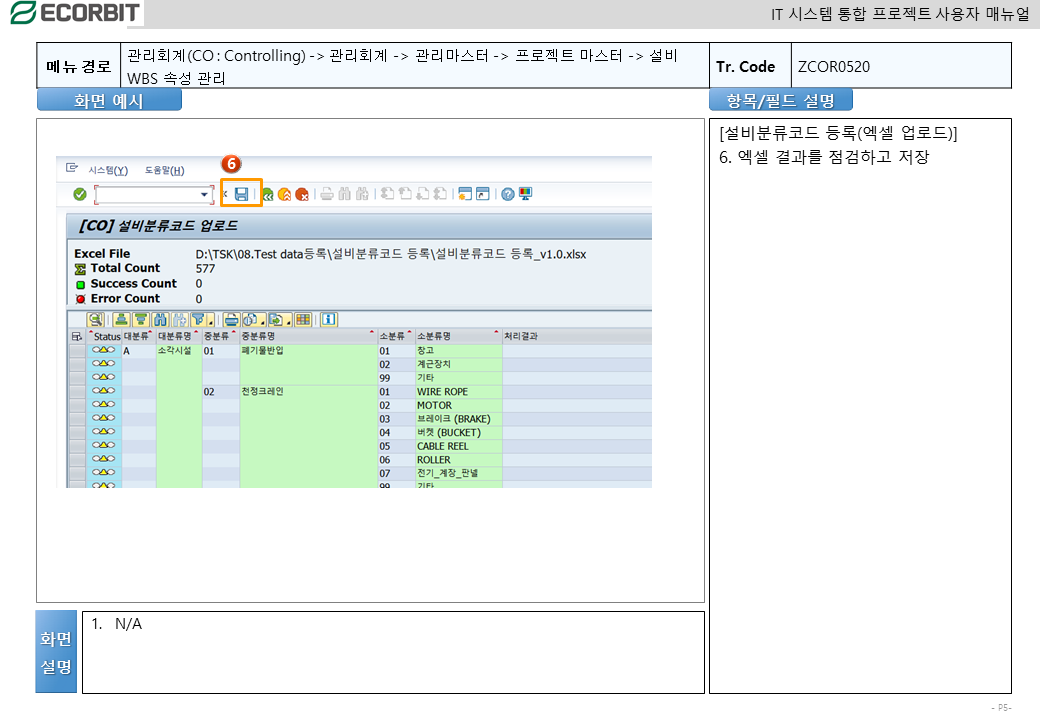Expand the ALV export dropdown arrow

289,321
